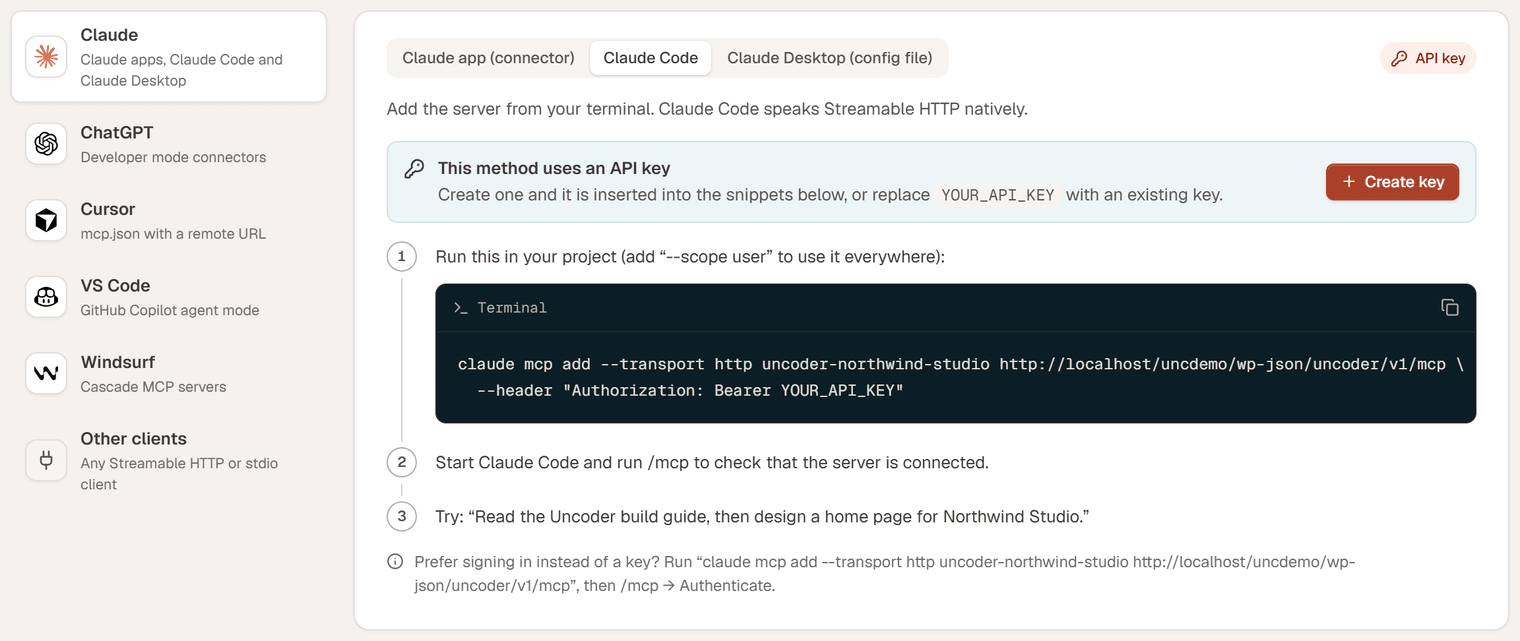
Task: Click the info icon beside sign-in hint
Action: pos(395,562)
